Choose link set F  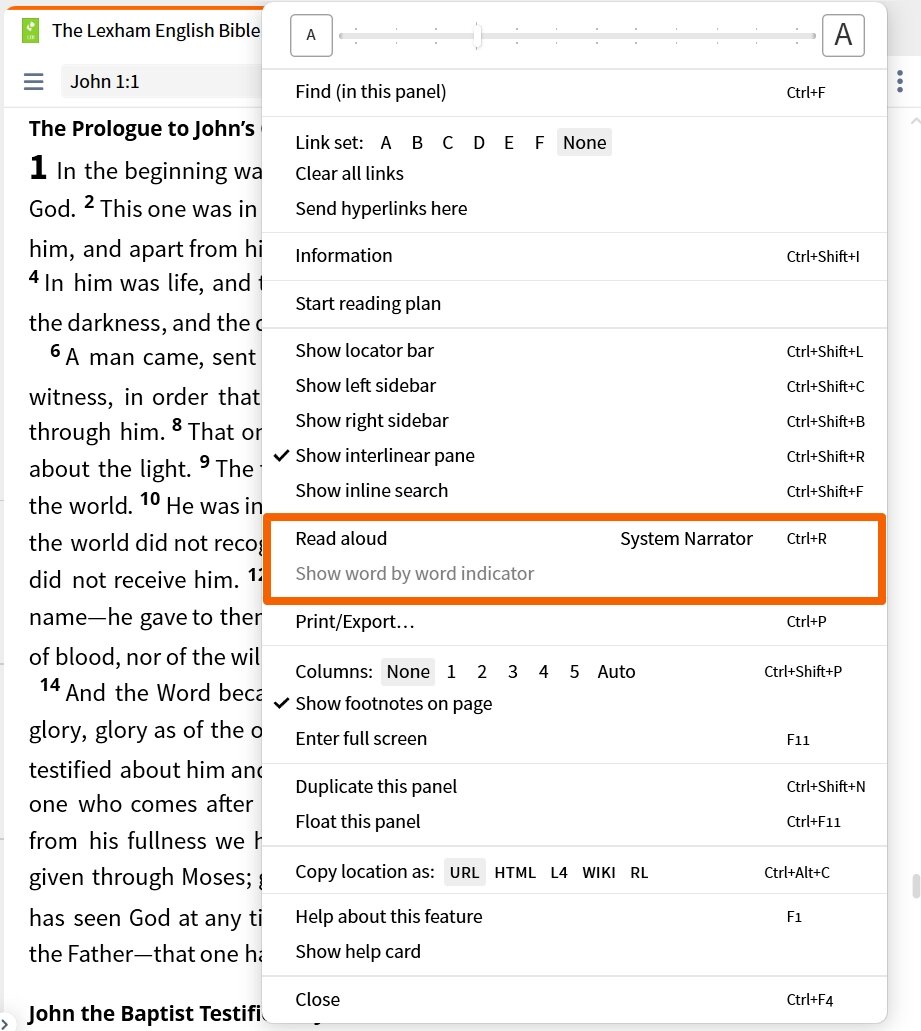coord(539,143)
